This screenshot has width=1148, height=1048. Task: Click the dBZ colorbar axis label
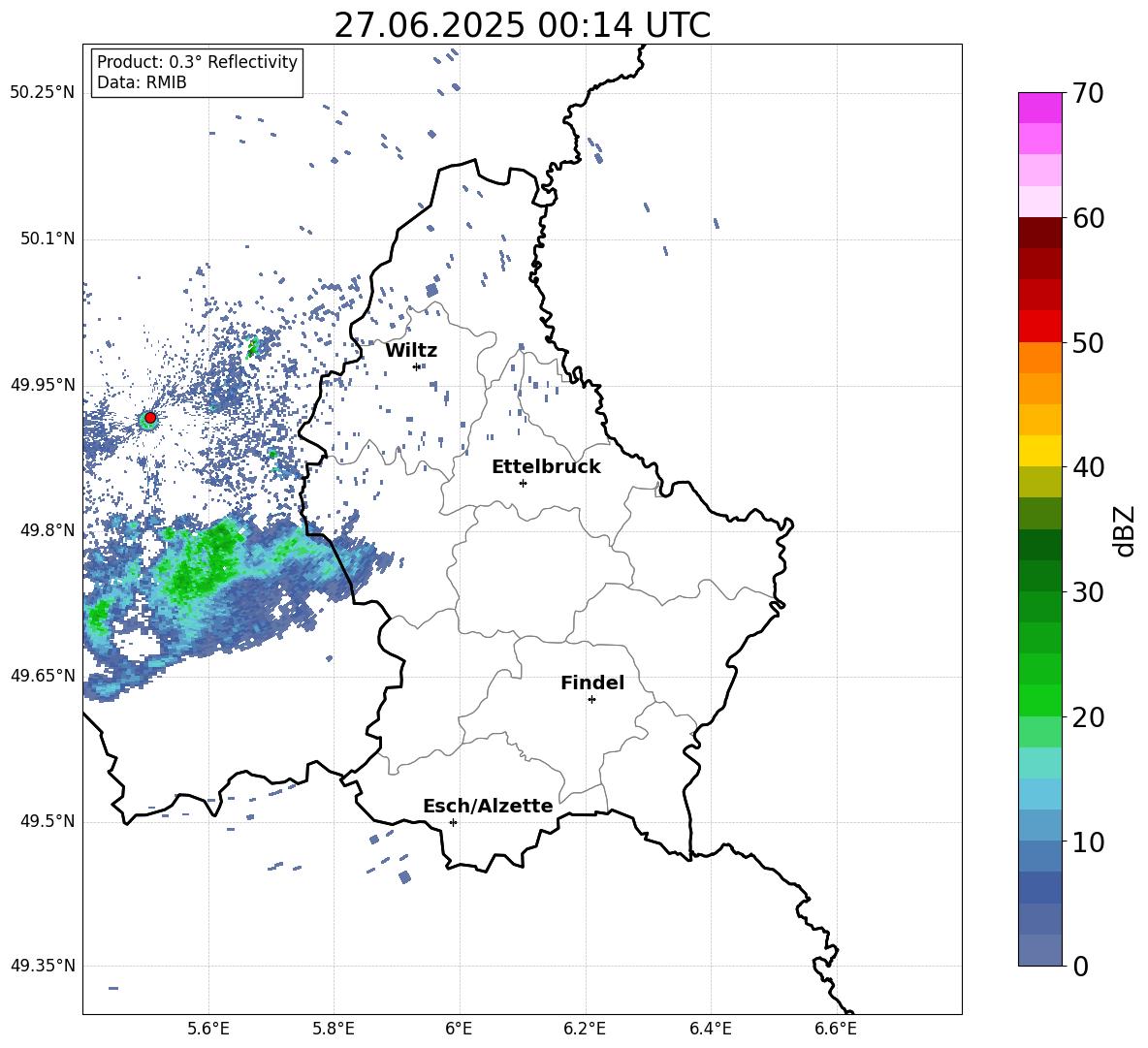(1126, 530)
